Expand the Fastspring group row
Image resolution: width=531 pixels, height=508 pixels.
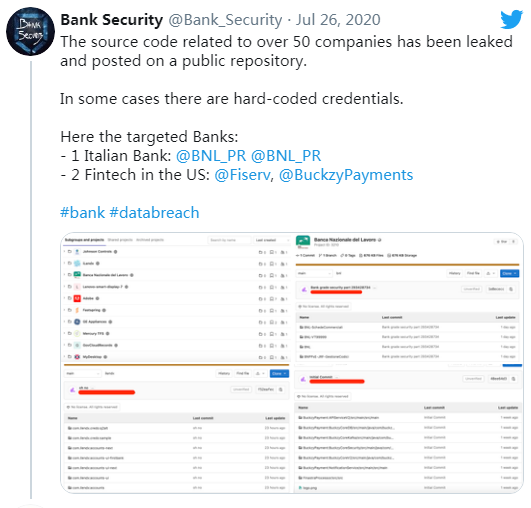click(x=64, y=310)
